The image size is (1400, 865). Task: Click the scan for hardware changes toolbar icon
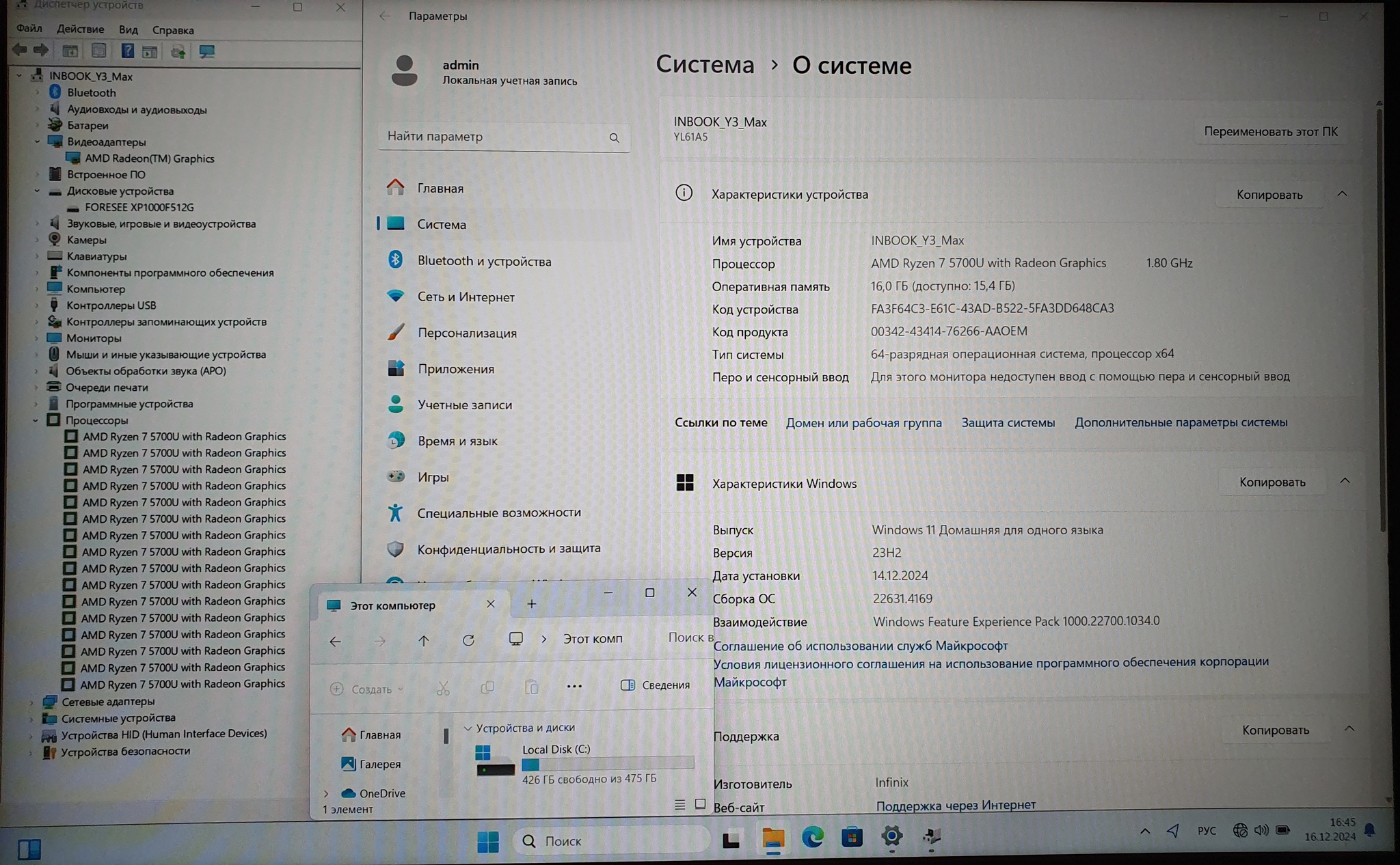click(x=206, y=51)
